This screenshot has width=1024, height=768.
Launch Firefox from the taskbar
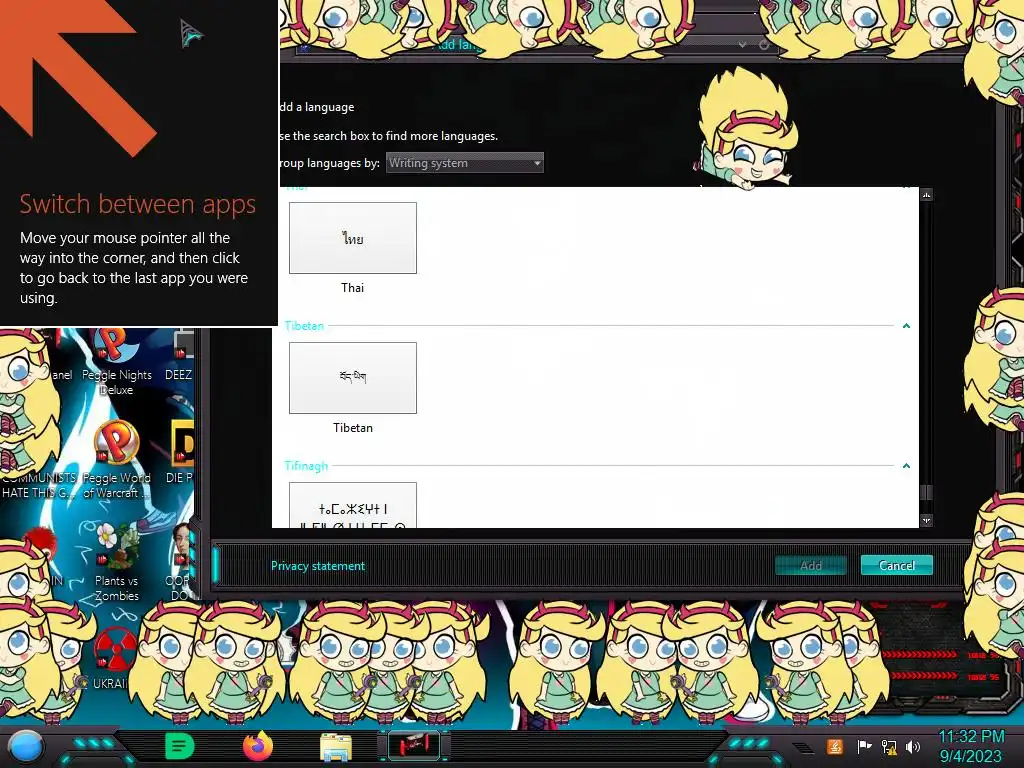[x=258, y=746]
